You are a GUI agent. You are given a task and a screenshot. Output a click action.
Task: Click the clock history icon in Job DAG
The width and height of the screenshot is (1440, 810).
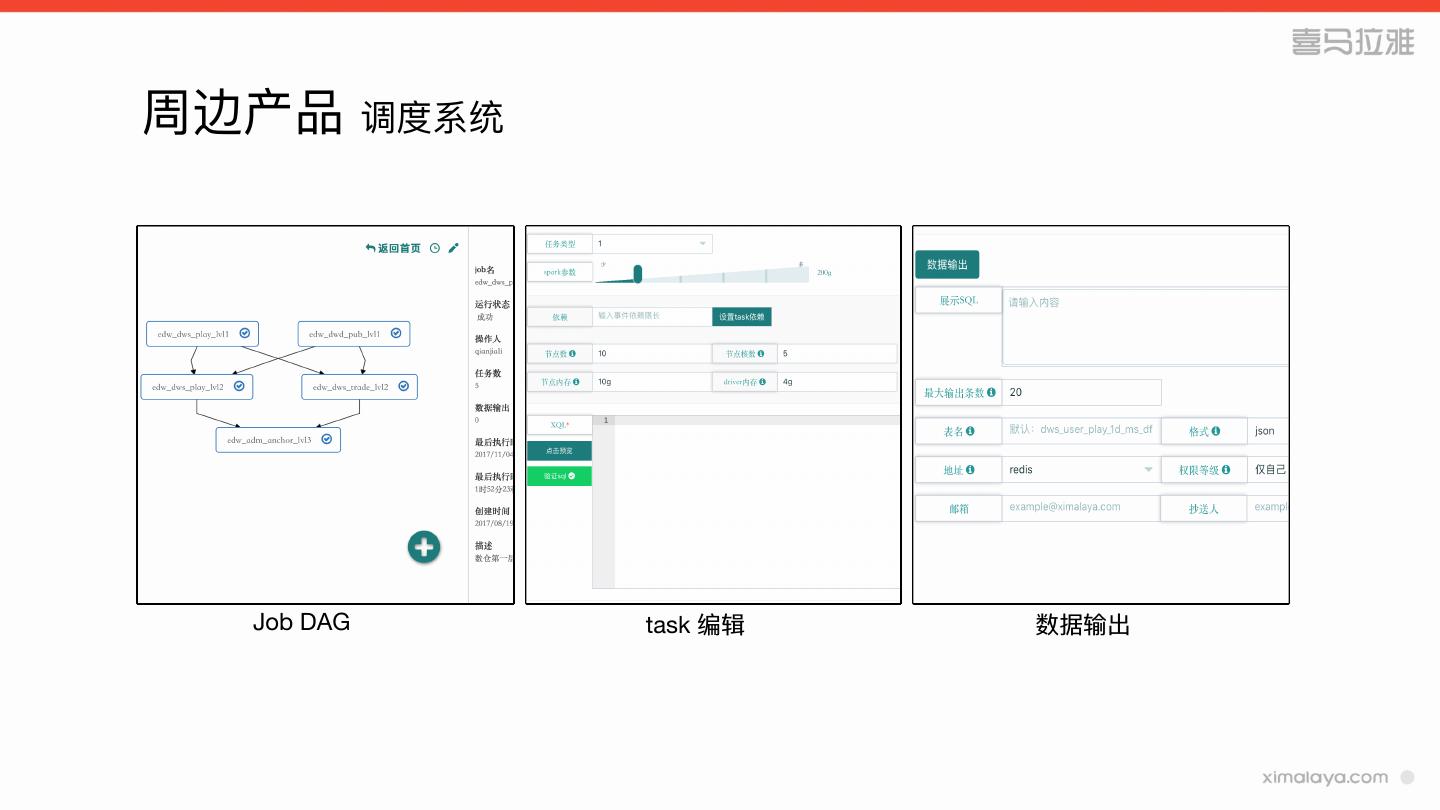435,248
